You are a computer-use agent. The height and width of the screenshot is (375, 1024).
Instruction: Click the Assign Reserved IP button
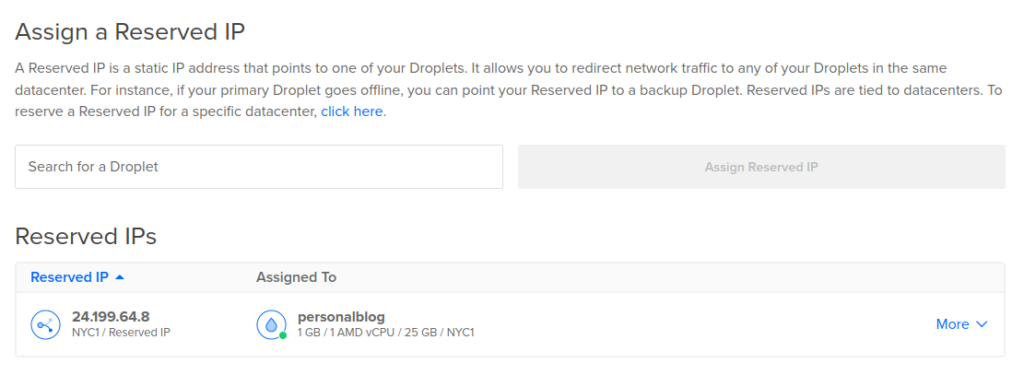[x=761, y=167]
